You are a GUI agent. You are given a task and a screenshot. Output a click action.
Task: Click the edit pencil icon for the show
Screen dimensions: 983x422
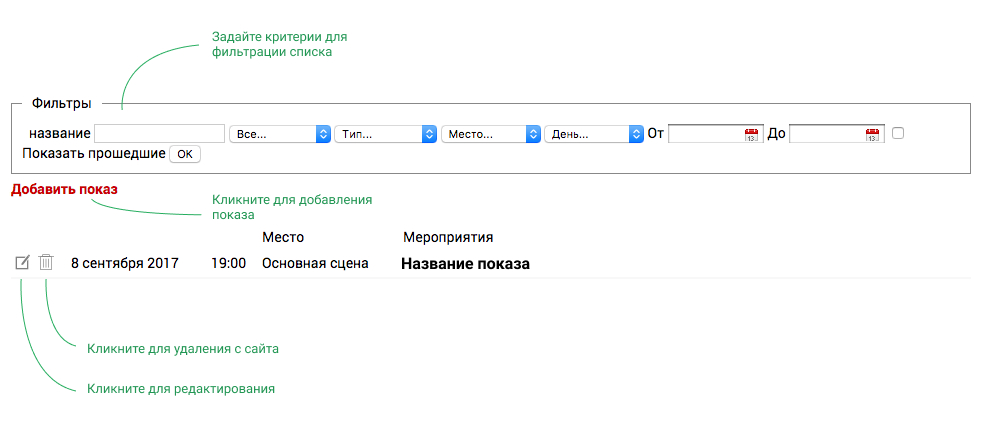(x=22, y=263)
